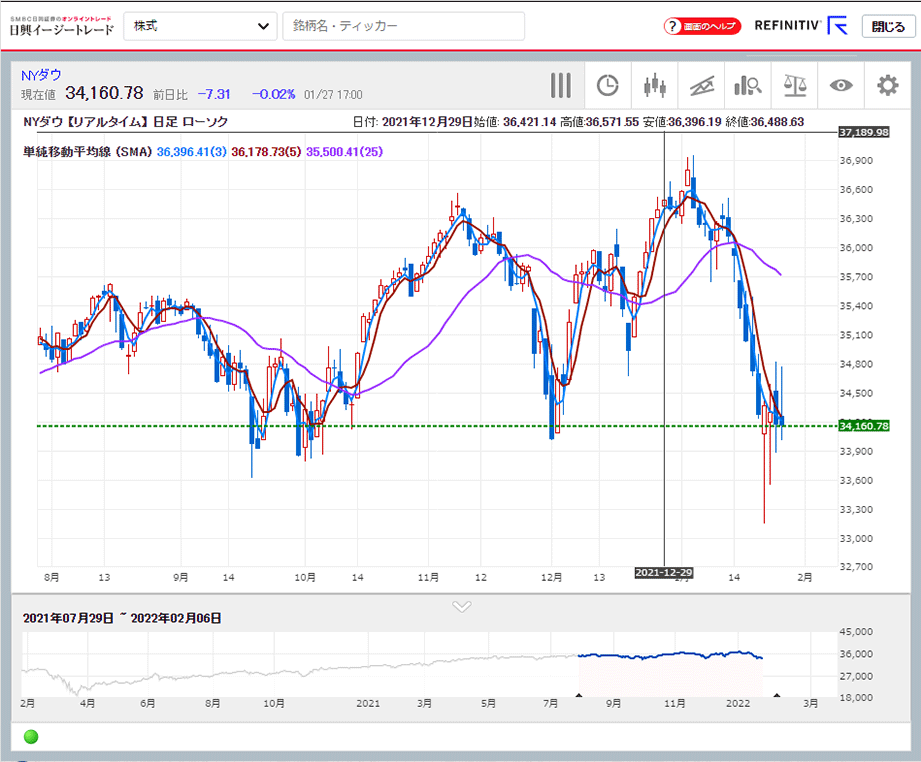921x762 pixels.
Task: Toggle the eye visibility icon
Action: pyautogui.click(x=841, y=86)
